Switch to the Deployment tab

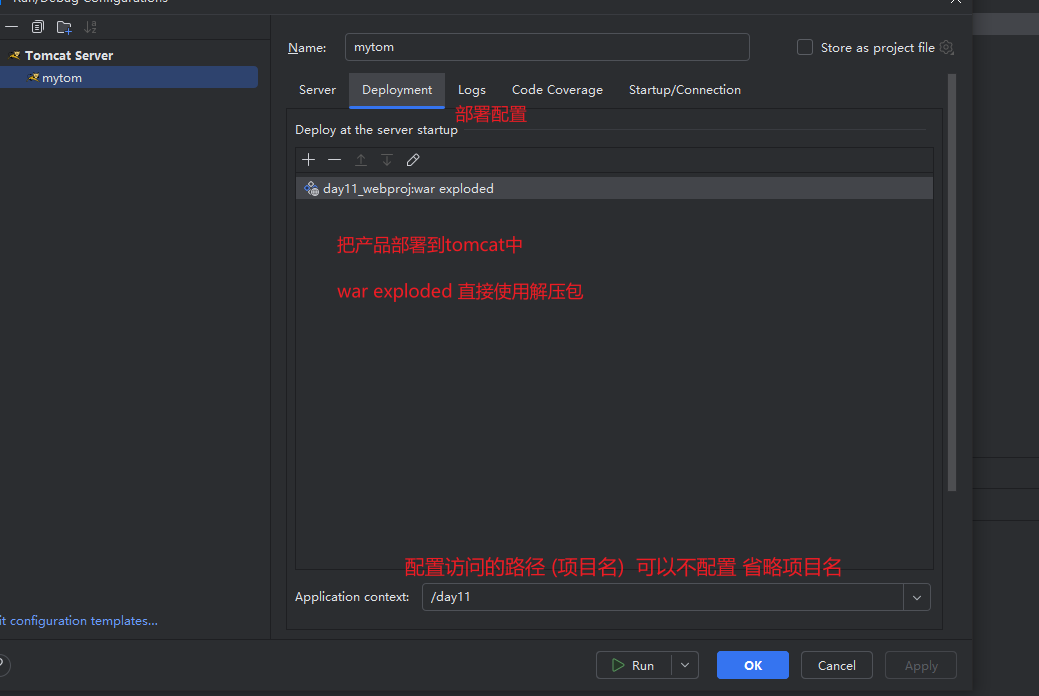click(x=397, y=90)
